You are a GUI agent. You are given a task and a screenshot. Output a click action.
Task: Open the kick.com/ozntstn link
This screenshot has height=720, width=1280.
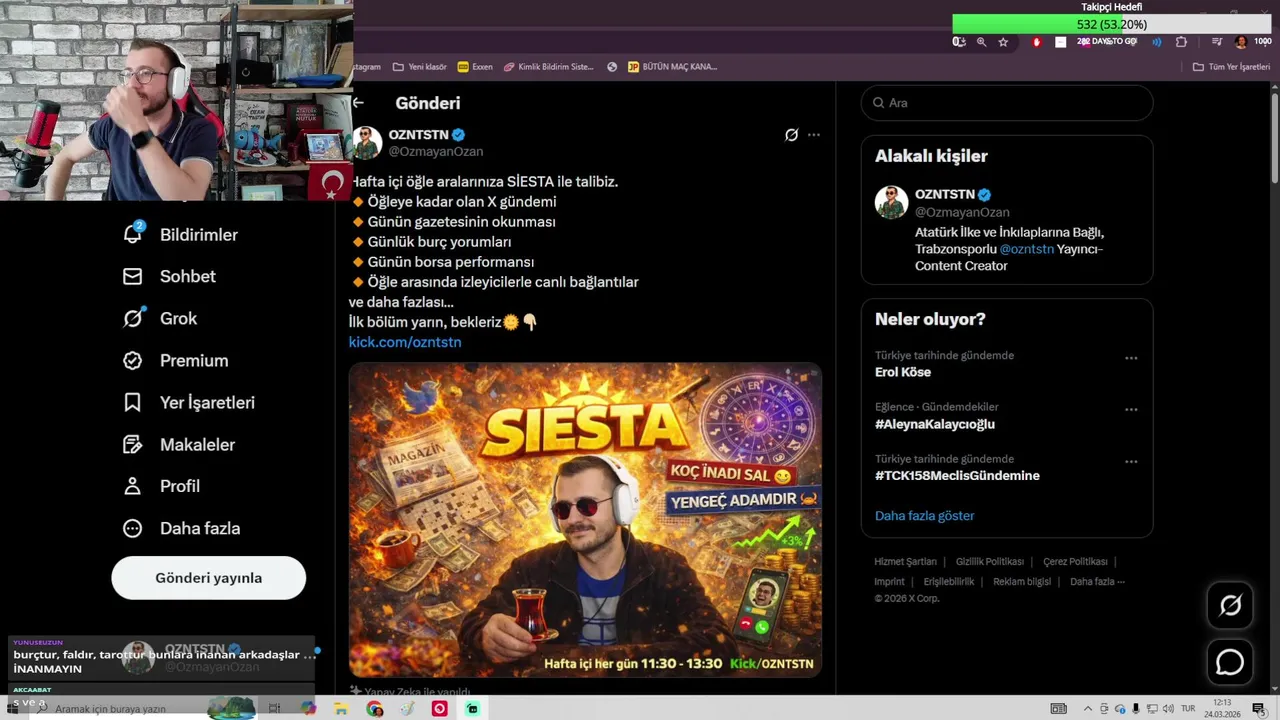(405, 342)
